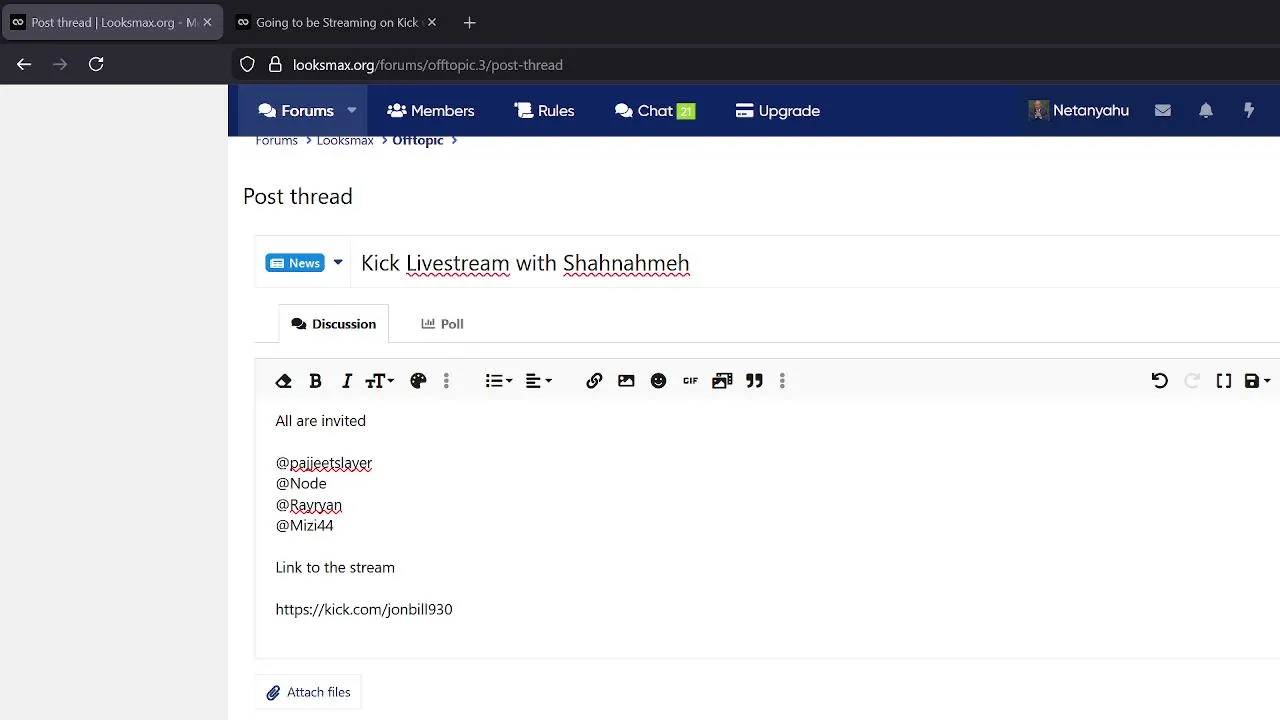This screenshot has width=1280, height=720.
Task: Click the @Rayryan mention text
Action: pos(309,505)
